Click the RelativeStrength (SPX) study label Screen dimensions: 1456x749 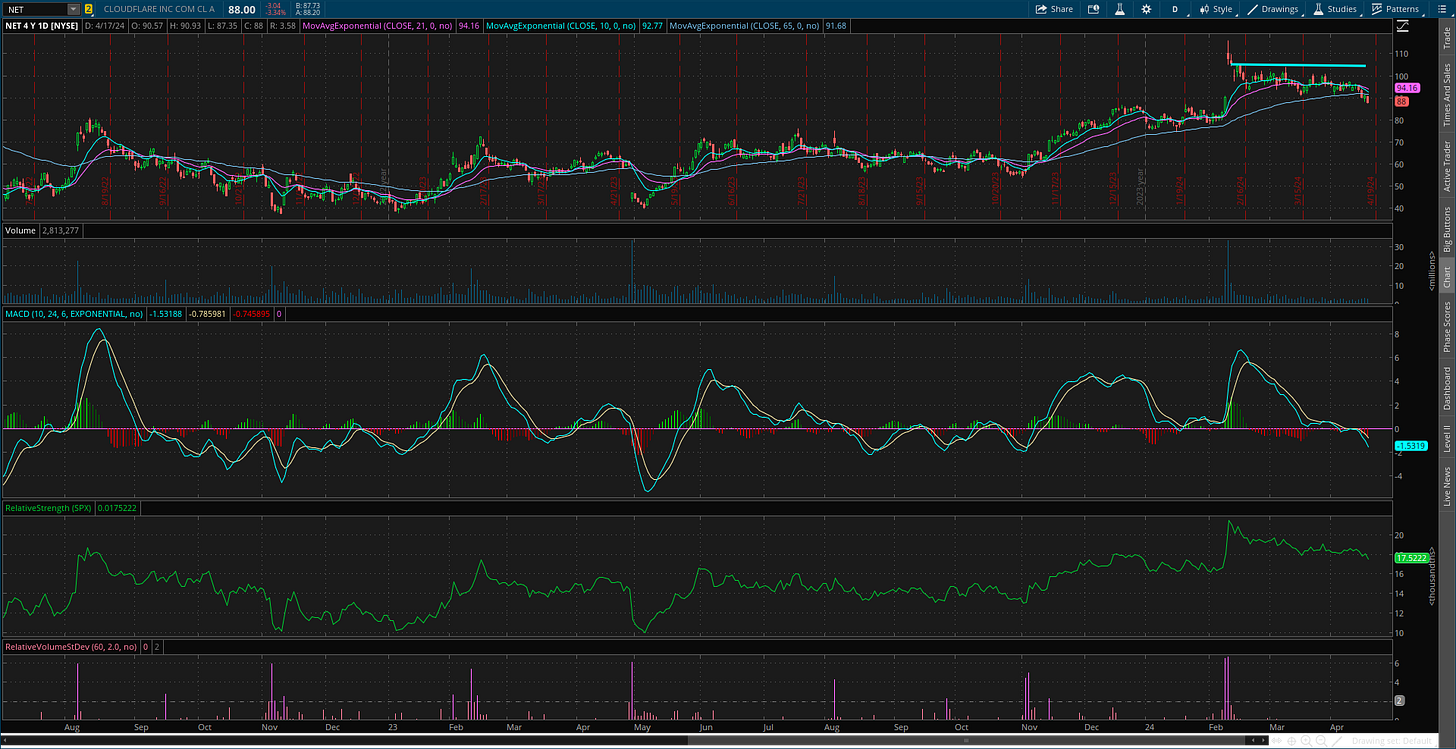pos(50,508)
